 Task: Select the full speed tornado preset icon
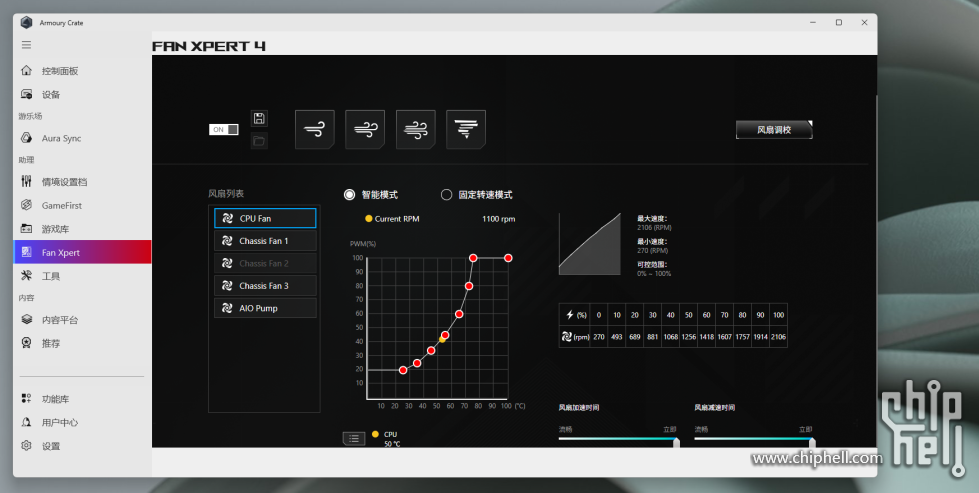pos(466,130)
